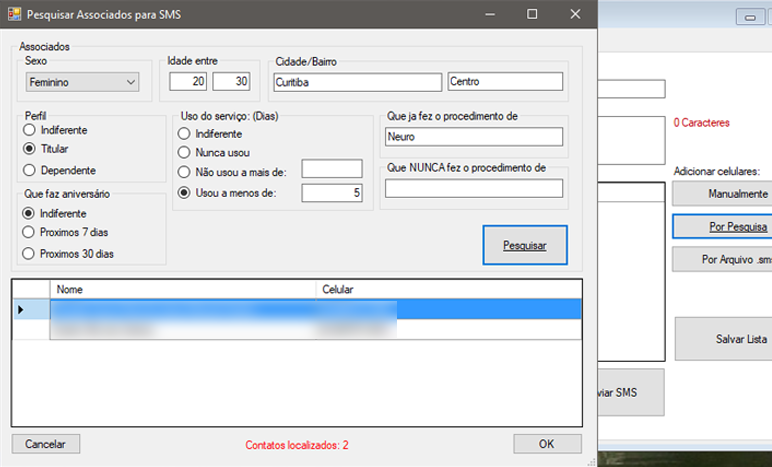Select Indiferente under Perfil

(30, 130)
